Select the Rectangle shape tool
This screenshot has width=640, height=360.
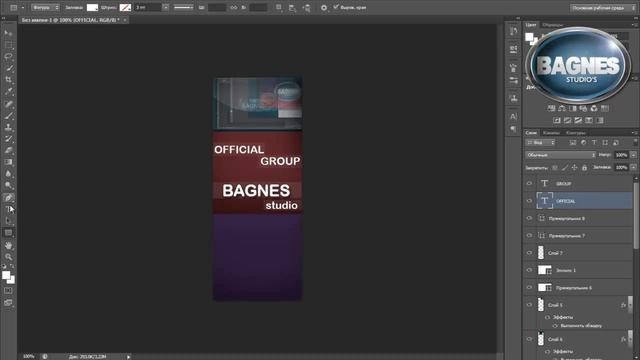click(x=8, y=233)
